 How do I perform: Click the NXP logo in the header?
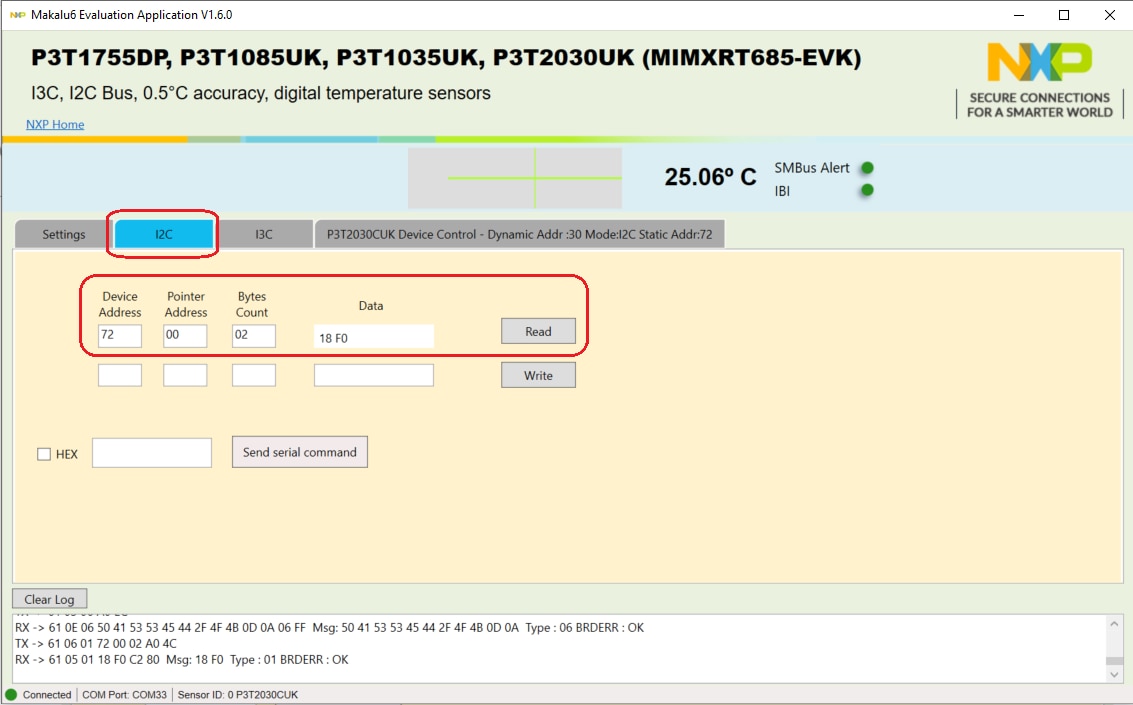(x=1039, y=62)
